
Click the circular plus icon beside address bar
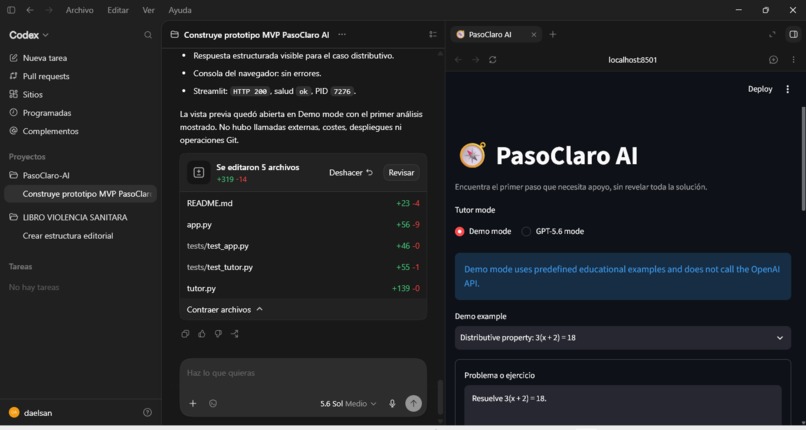(773, 60)
